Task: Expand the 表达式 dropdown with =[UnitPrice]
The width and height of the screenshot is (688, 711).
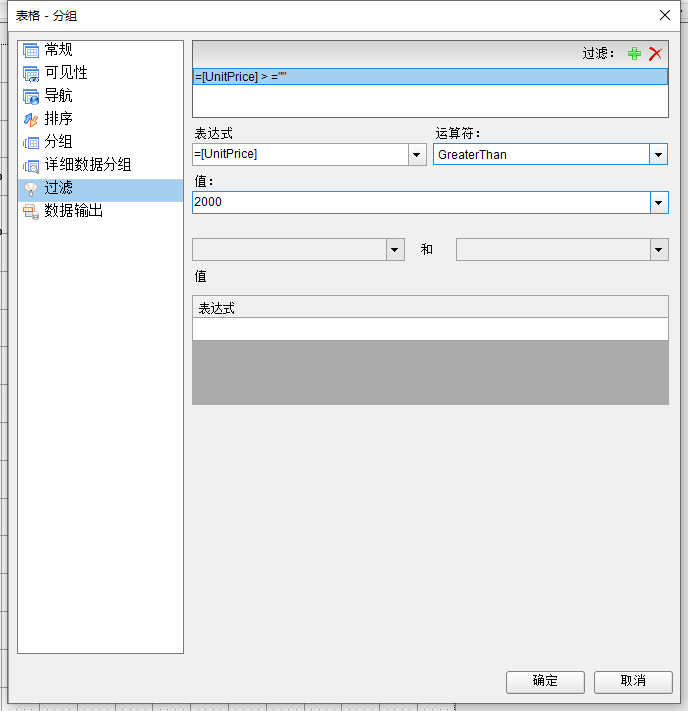Action: (x=417, y=154)
